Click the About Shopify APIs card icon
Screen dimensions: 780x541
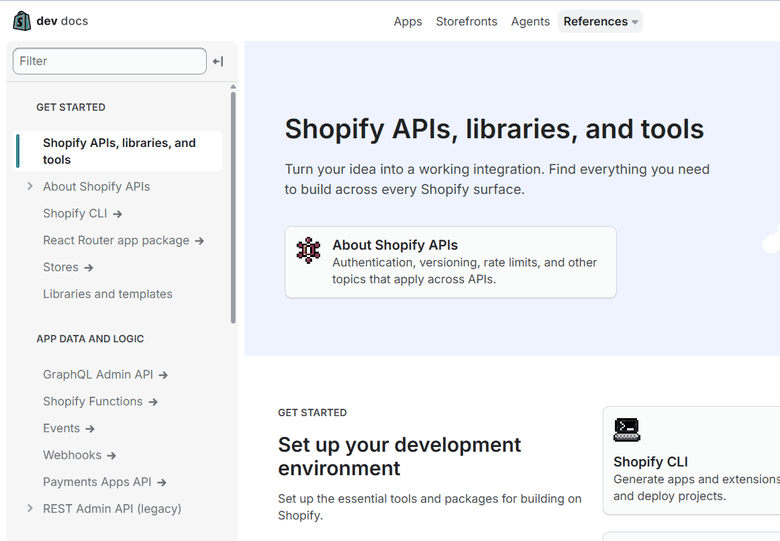coord(308,250)
